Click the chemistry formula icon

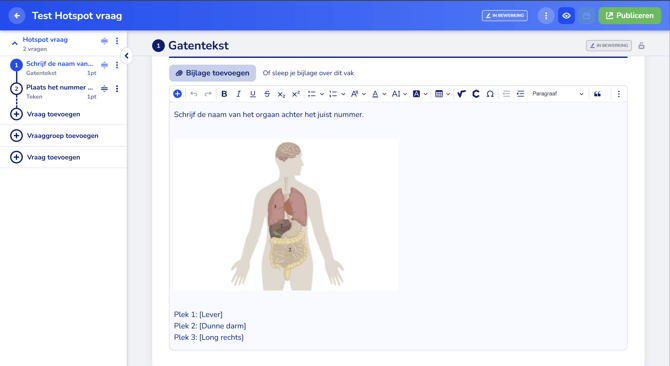pos(476,94)
